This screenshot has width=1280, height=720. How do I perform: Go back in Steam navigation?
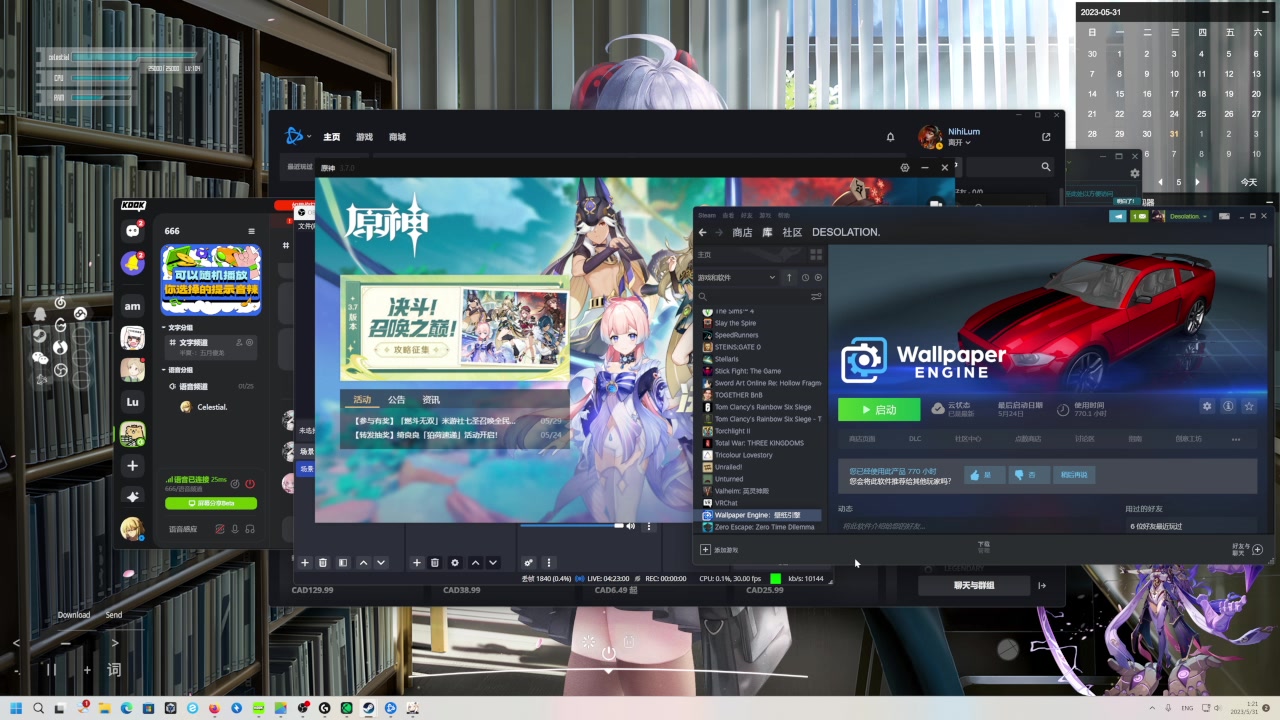(702, 232)
